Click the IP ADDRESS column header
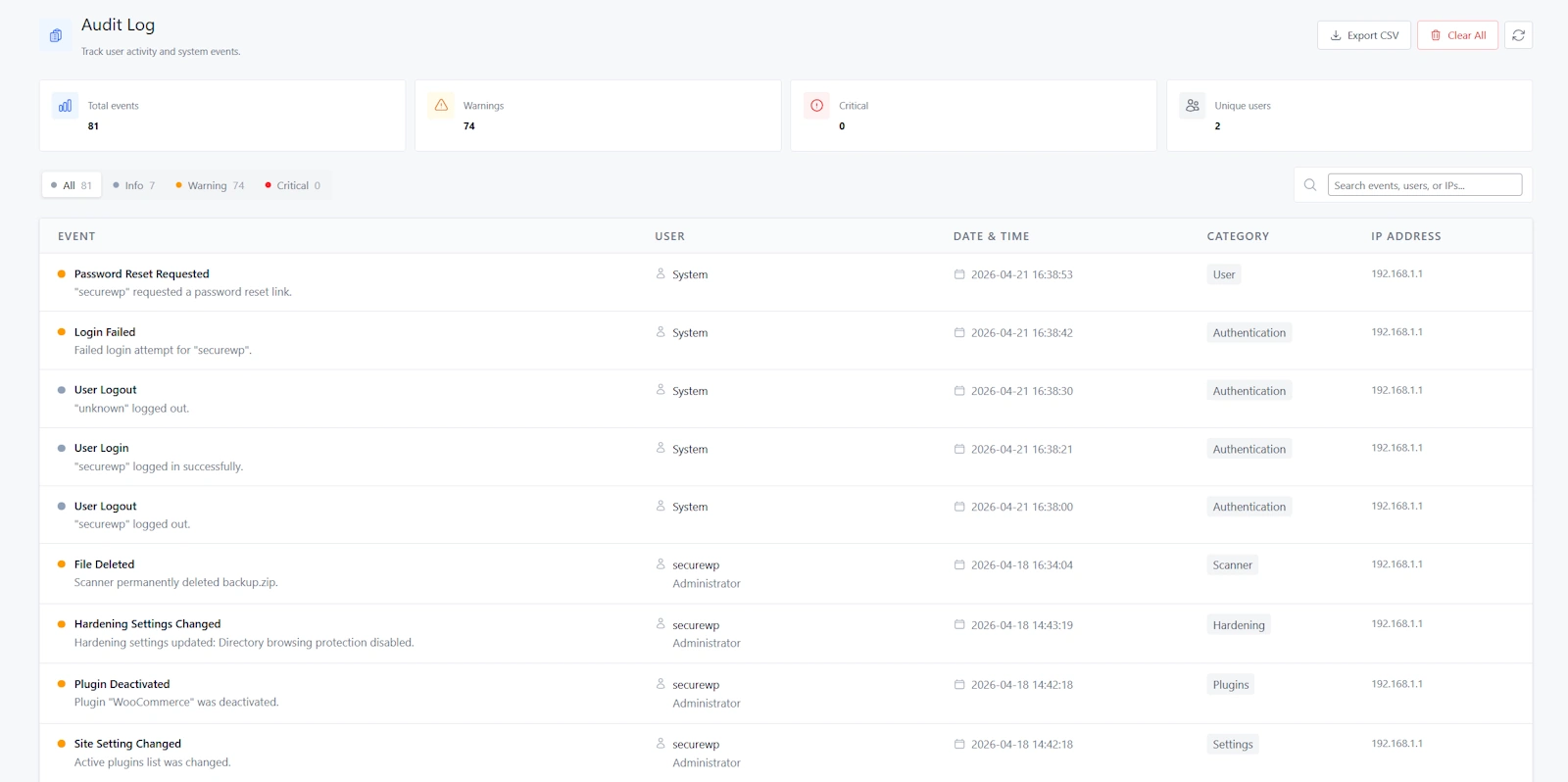Image resolution: width=1568 pixels, height=782 pixels. 1406,236
